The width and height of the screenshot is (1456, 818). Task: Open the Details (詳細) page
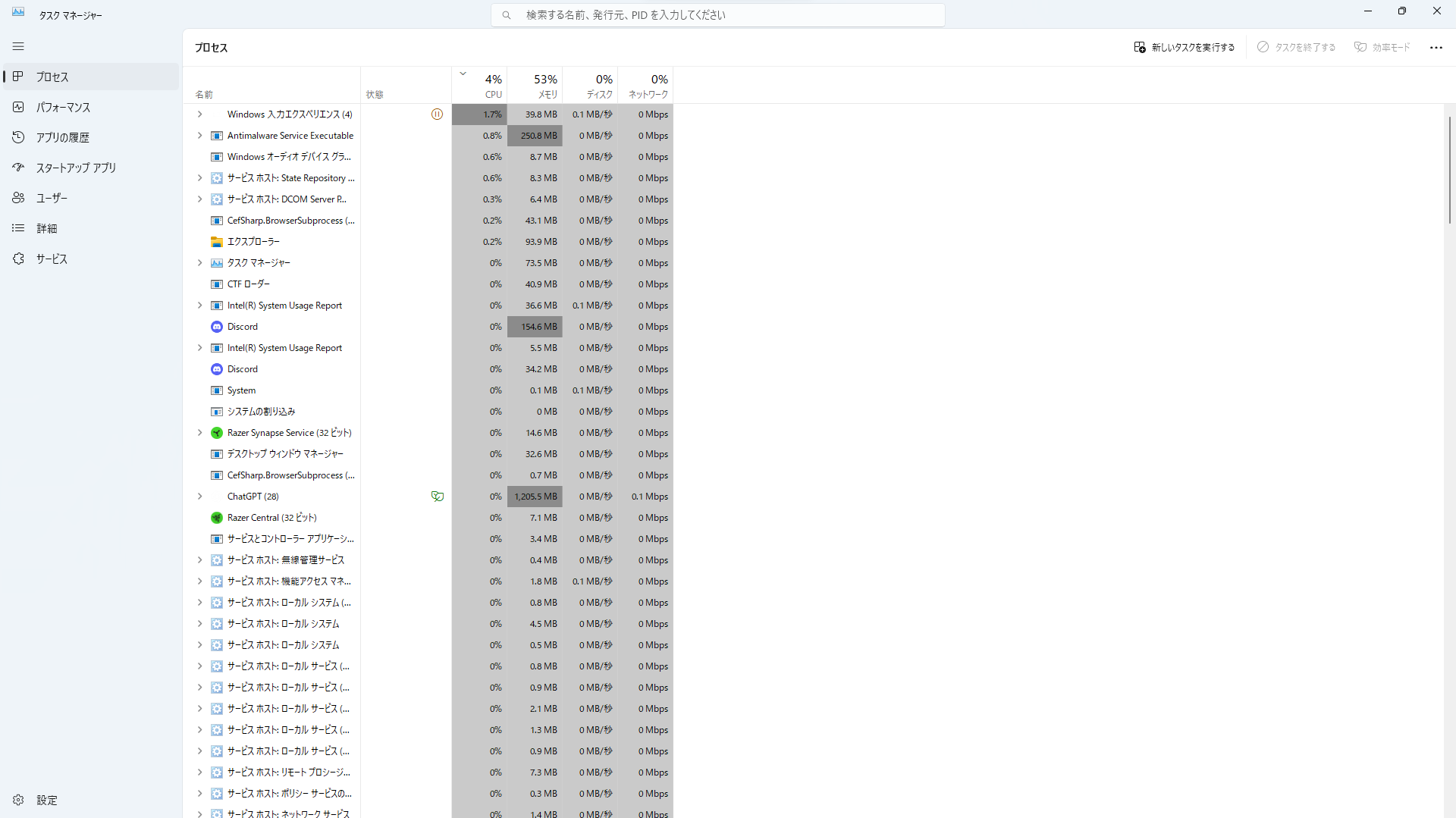click(x=91, y=228)
